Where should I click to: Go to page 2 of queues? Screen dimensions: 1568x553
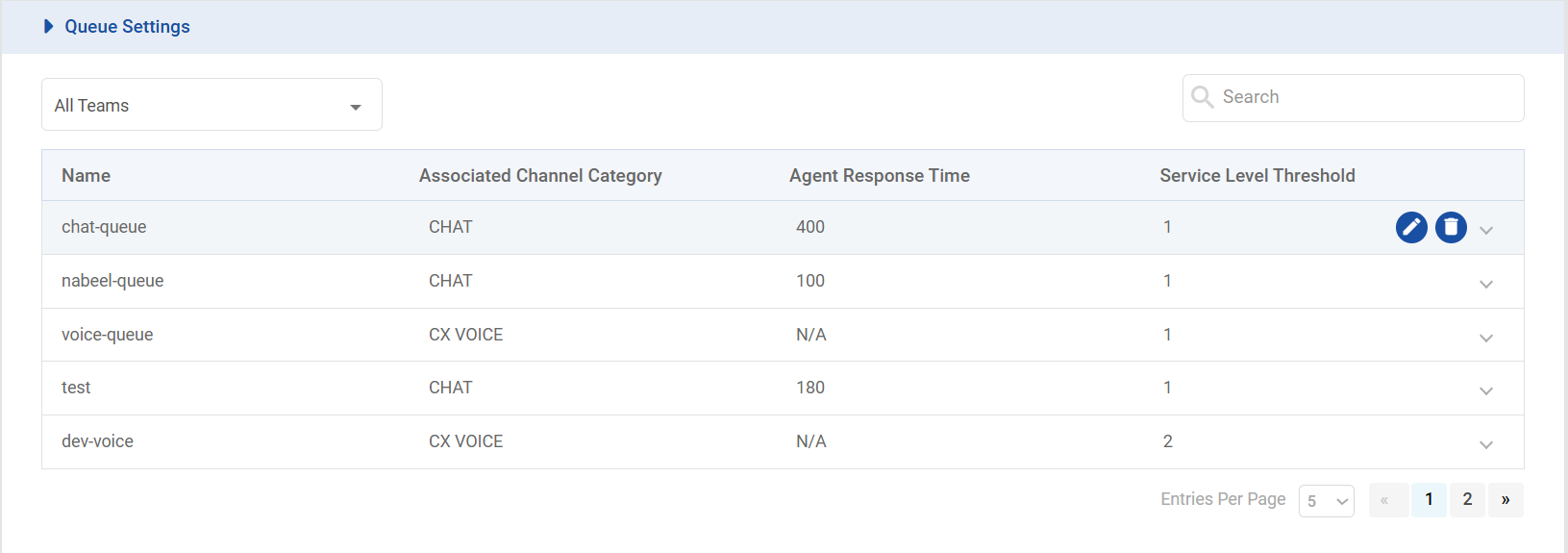[x=1467, y=500]
